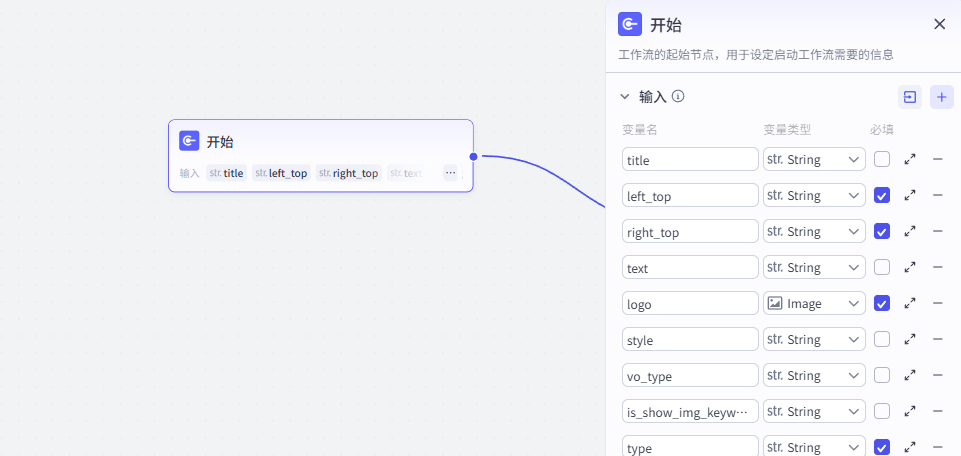Click the start node output connector dot

[x=474, y=156]
